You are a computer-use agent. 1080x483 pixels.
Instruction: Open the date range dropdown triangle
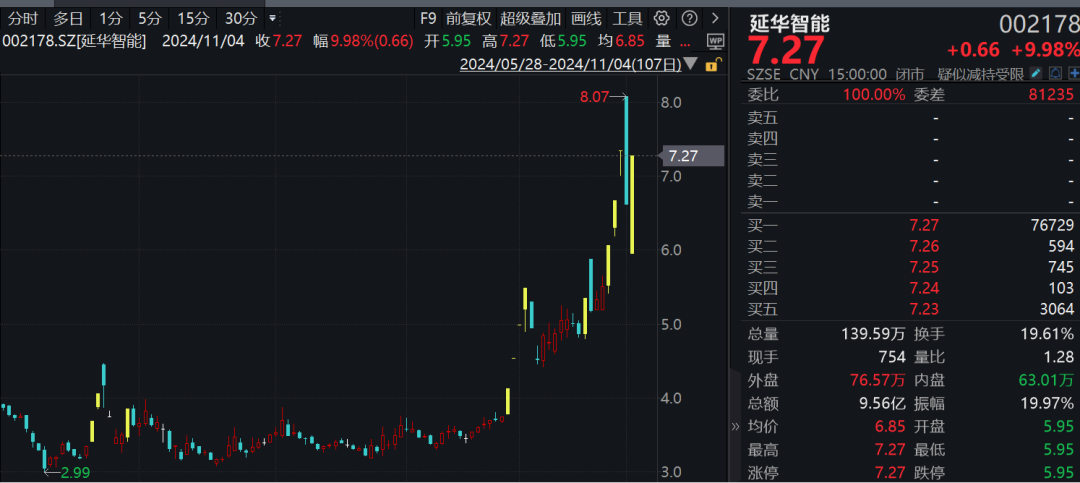click(x=692, y=65)
